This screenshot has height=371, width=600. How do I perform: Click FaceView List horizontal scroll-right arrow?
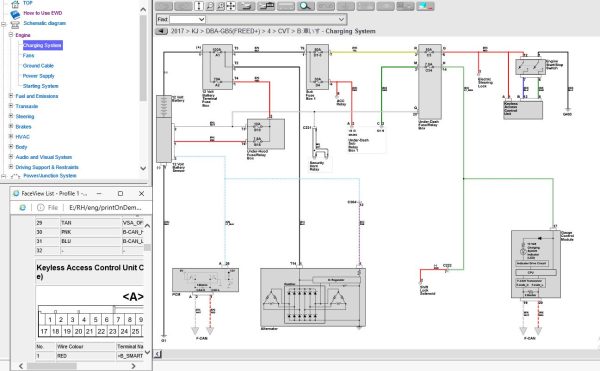pyautogui.click(x=133, y=366)
